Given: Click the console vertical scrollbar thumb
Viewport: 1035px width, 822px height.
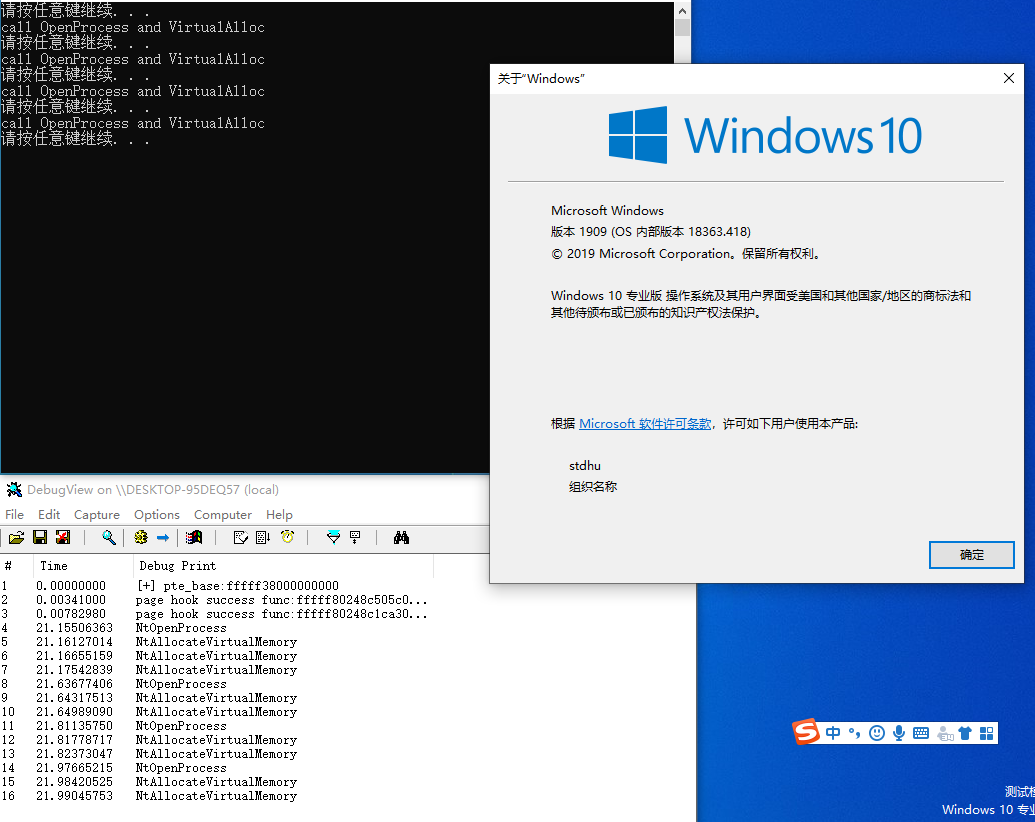Looking at the screenshot, I should (x=683, y=28).
